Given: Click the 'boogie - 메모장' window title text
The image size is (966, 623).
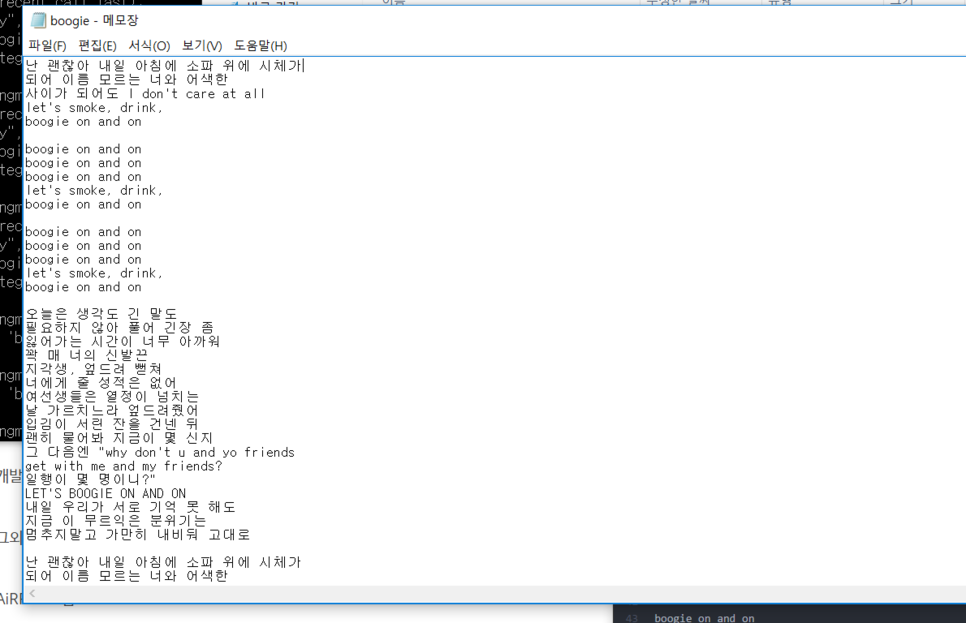Looking at the screenshot, I should tap(94, 20).
